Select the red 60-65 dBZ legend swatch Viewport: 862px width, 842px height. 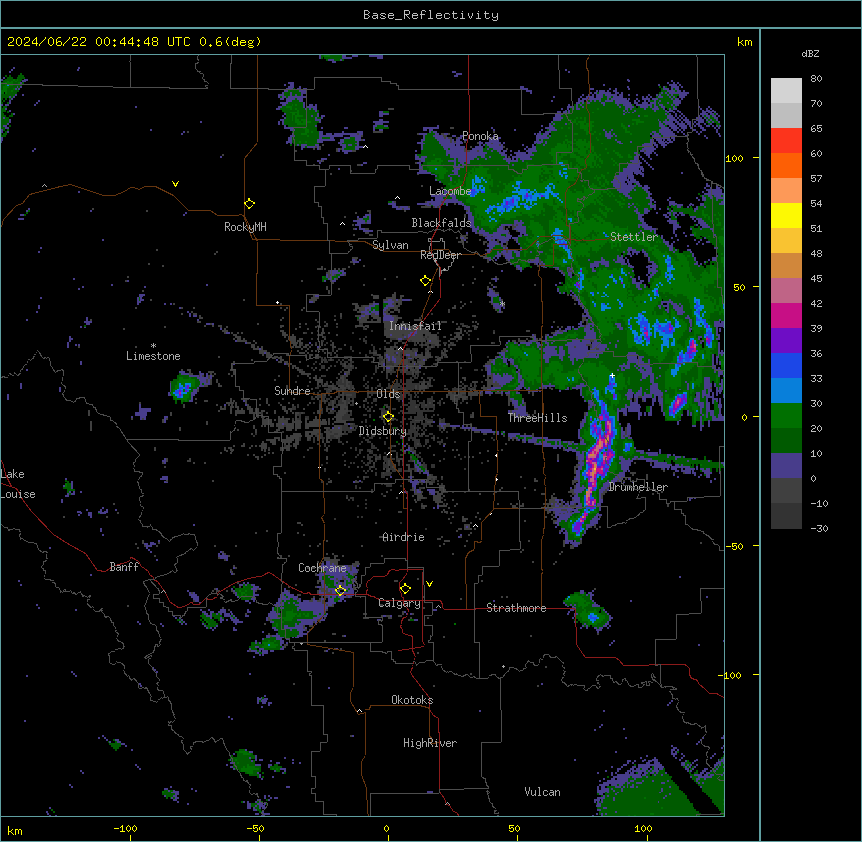point(786,141)
